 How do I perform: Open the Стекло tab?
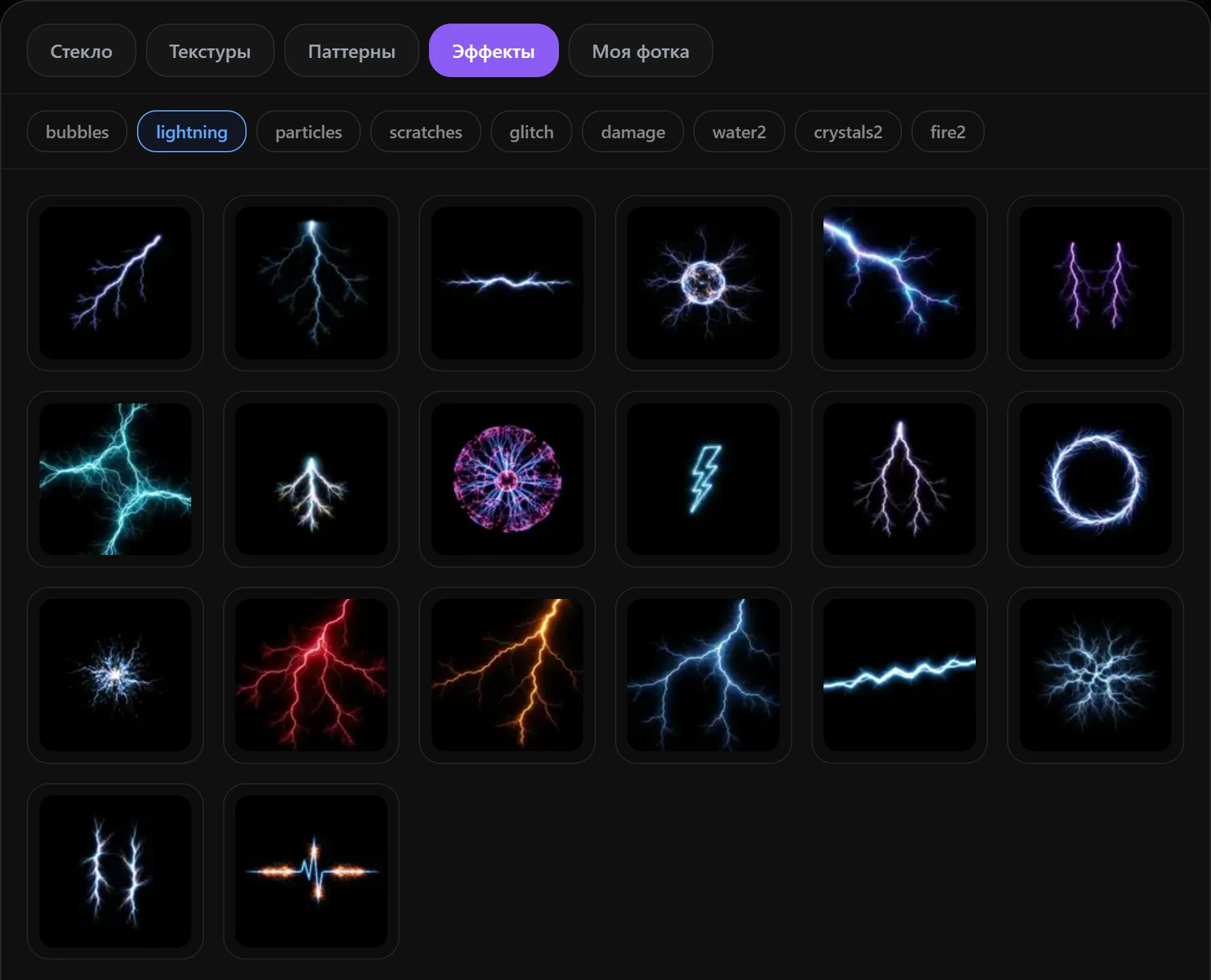tap(82, 51)
